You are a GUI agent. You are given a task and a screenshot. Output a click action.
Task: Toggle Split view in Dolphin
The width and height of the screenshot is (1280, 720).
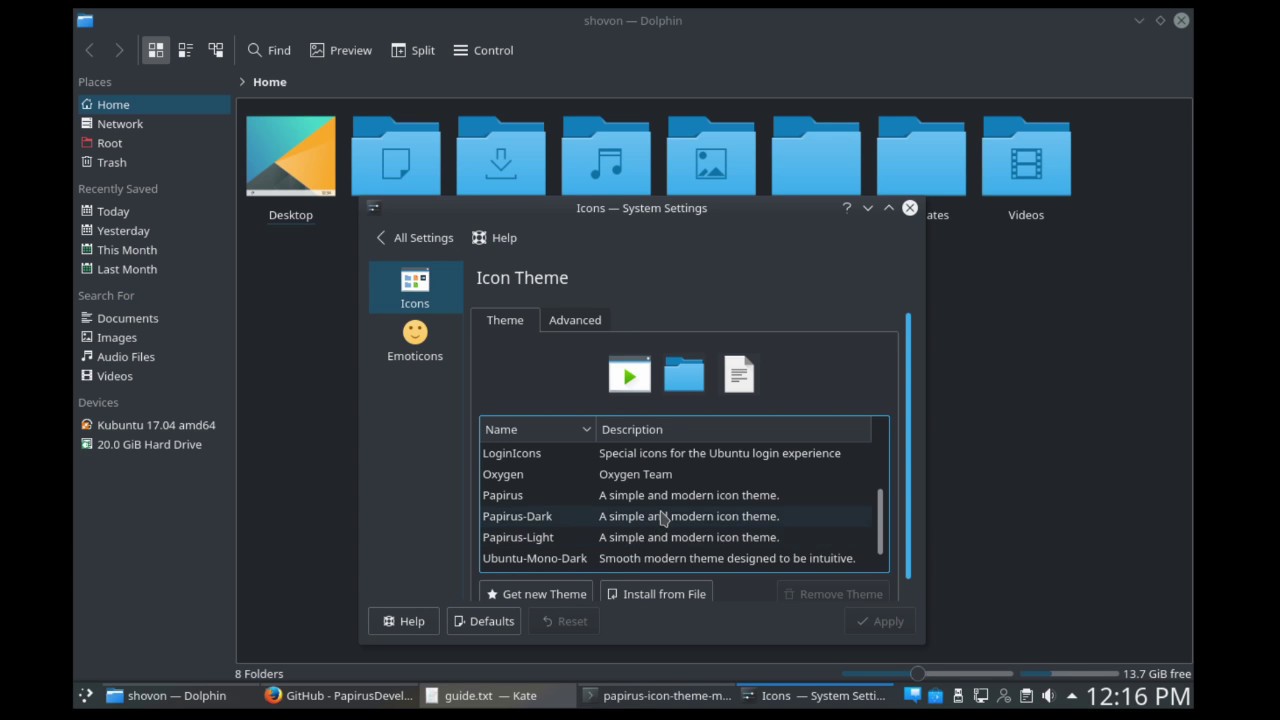pos(412,50)
